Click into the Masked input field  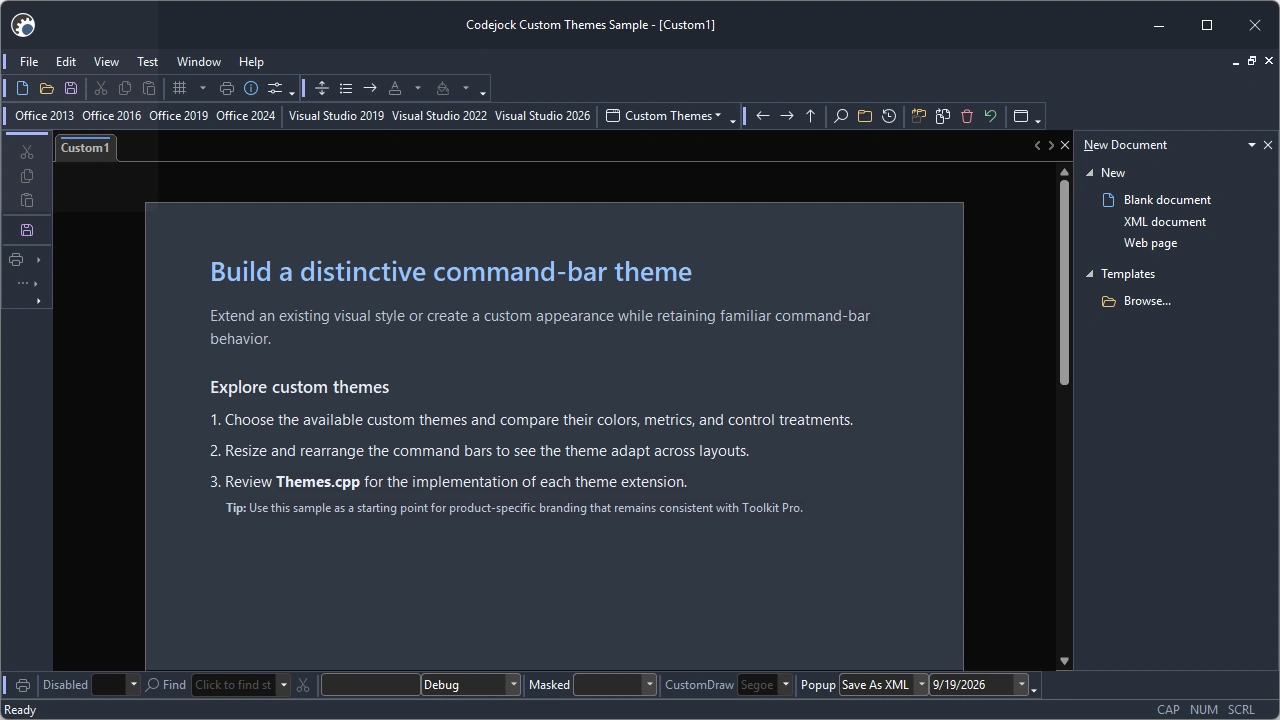[x=608, y=685]
